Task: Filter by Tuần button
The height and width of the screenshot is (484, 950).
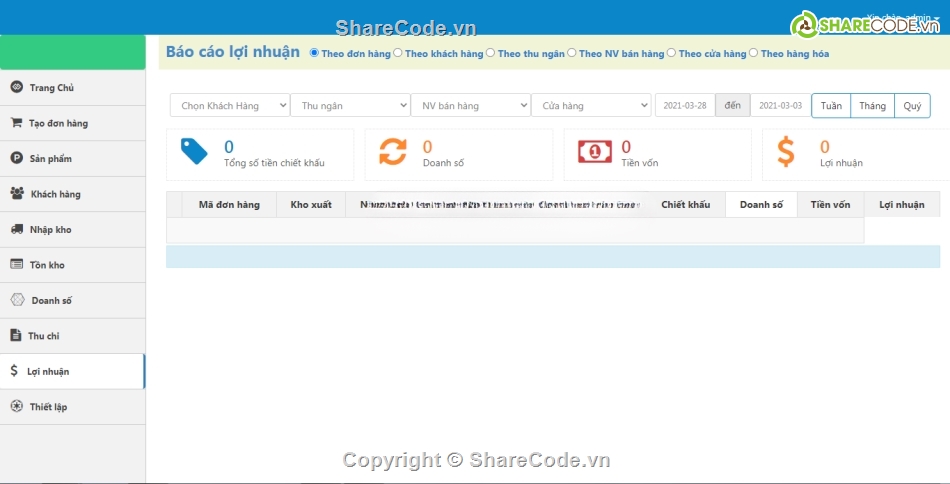Action: 831,105
